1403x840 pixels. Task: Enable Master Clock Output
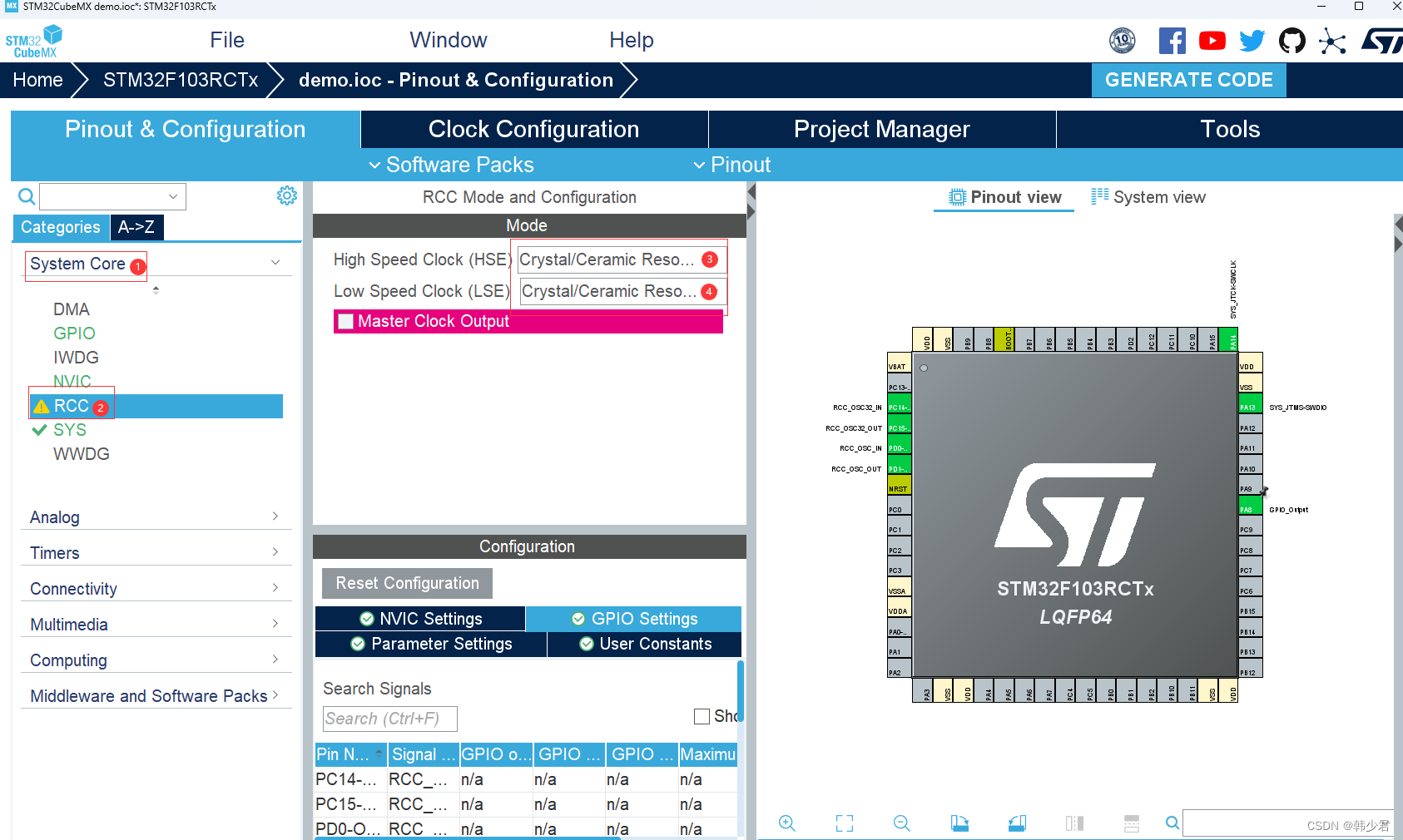[345, 321]
